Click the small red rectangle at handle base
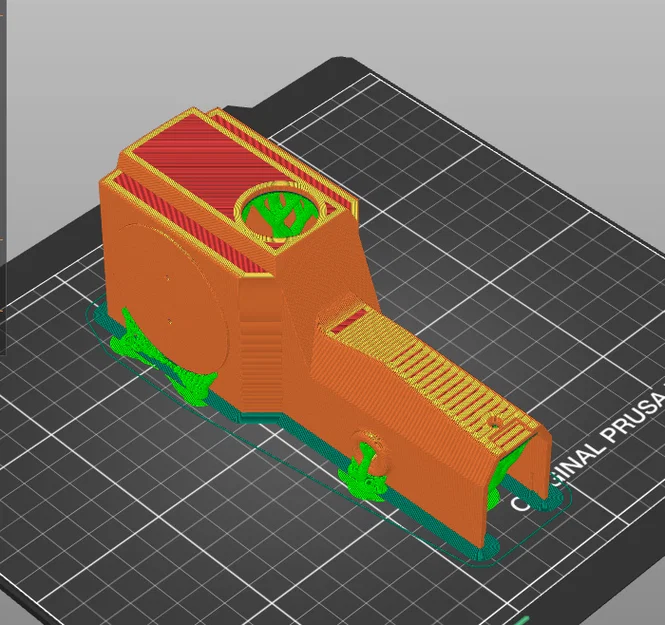The height and width of the screenshot is (625, 665). pyautogui.click(x=349, y=321)
